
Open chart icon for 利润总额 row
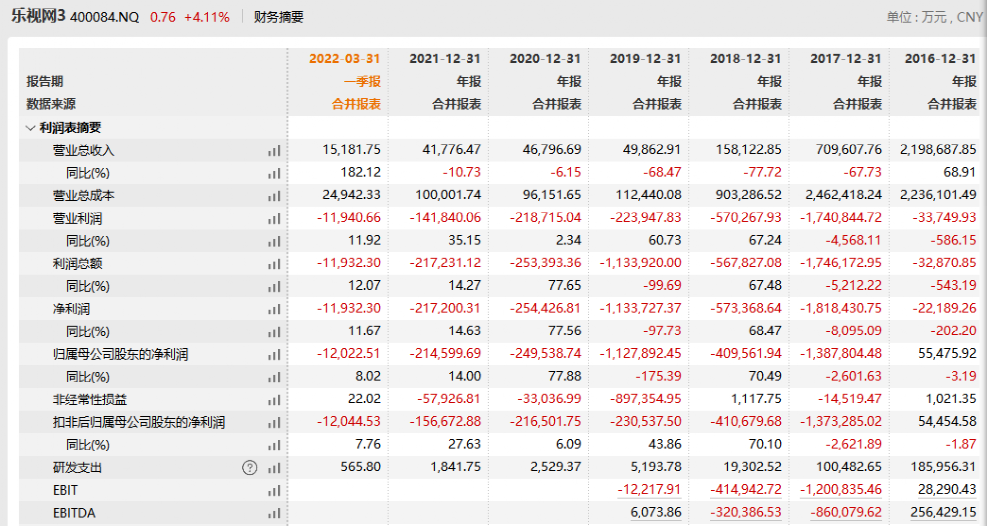click(274, 264)
